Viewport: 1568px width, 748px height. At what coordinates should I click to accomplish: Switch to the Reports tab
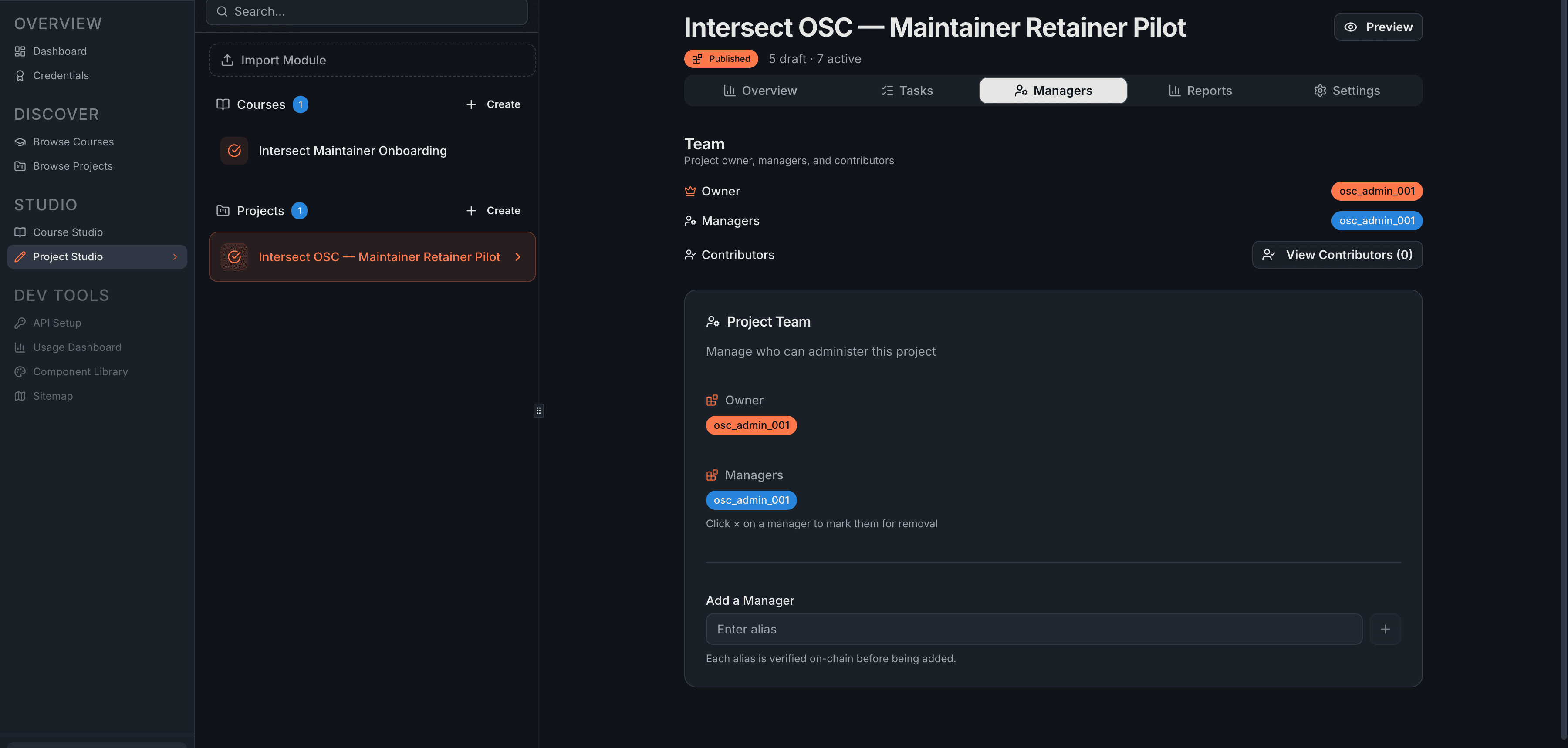tap(1200, 90)
